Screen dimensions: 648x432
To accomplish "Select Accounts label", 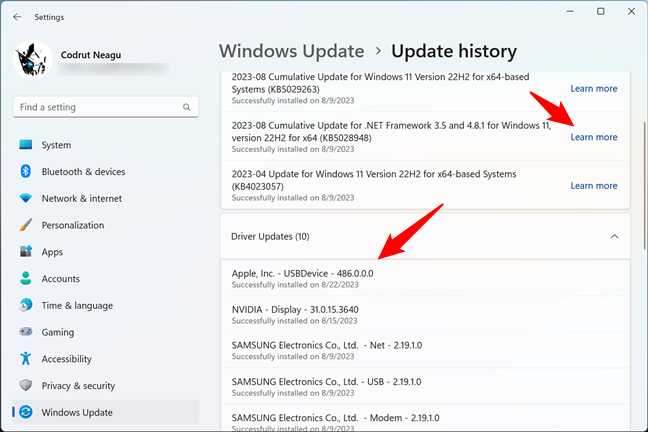I will point(60,279).
